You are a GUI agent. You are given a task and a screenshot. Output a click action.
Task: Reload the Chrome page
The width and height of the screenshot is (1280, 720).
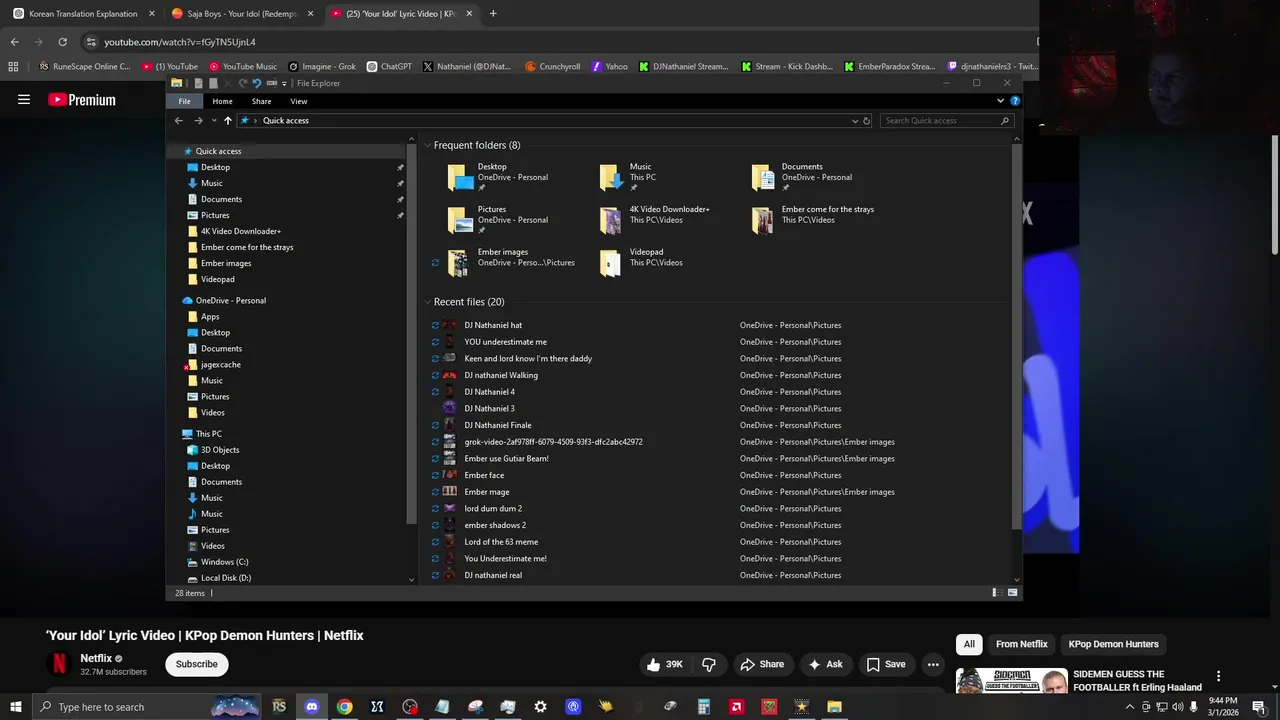click(62, 42)
